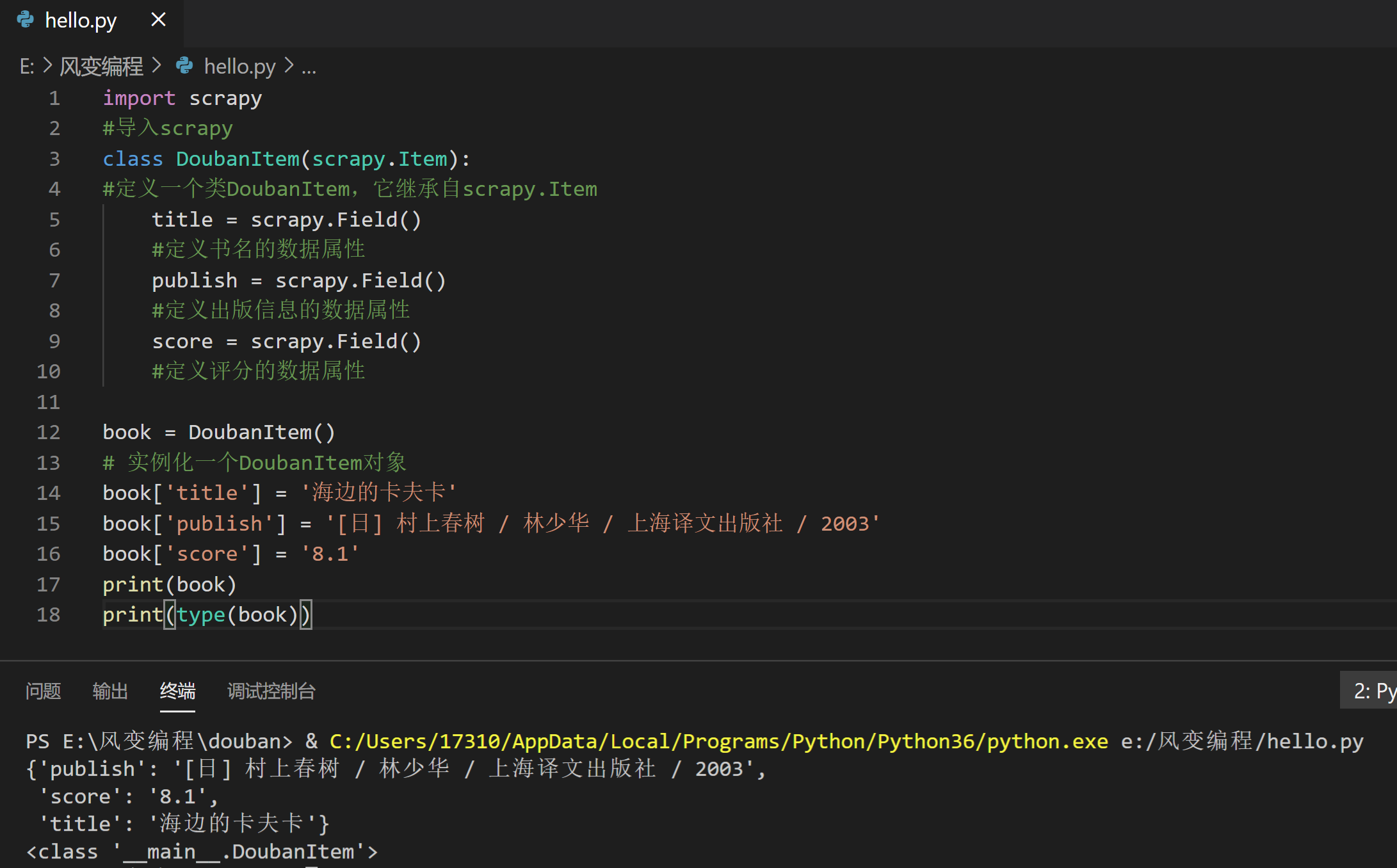Screen dimensions: 1397x868
Task: Click breadcrumb chevron after E:
Action: click(47, 65)
